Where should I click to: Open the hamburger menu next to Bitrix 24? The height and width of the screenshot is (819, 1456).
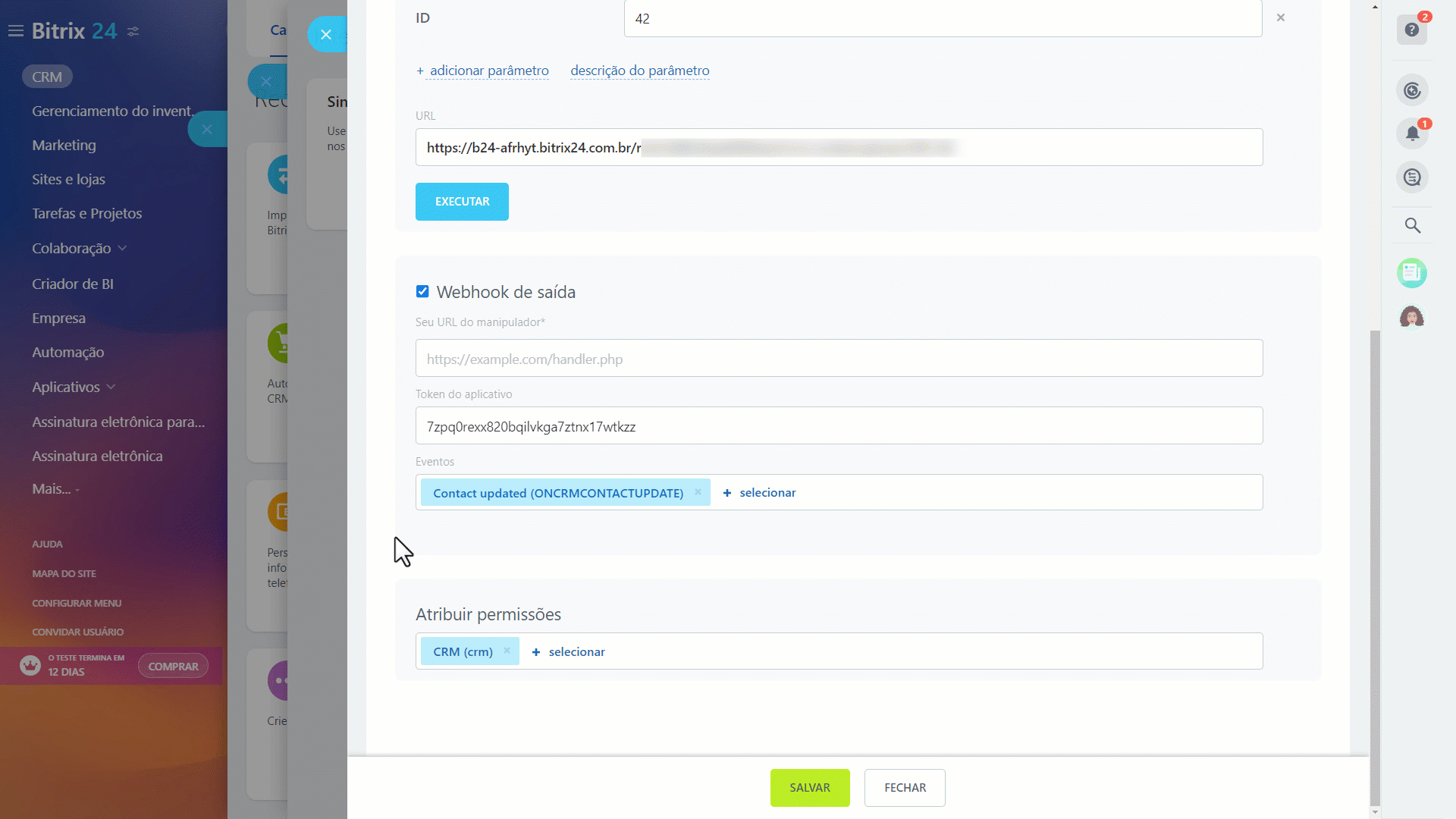click(x=16, y=30)
